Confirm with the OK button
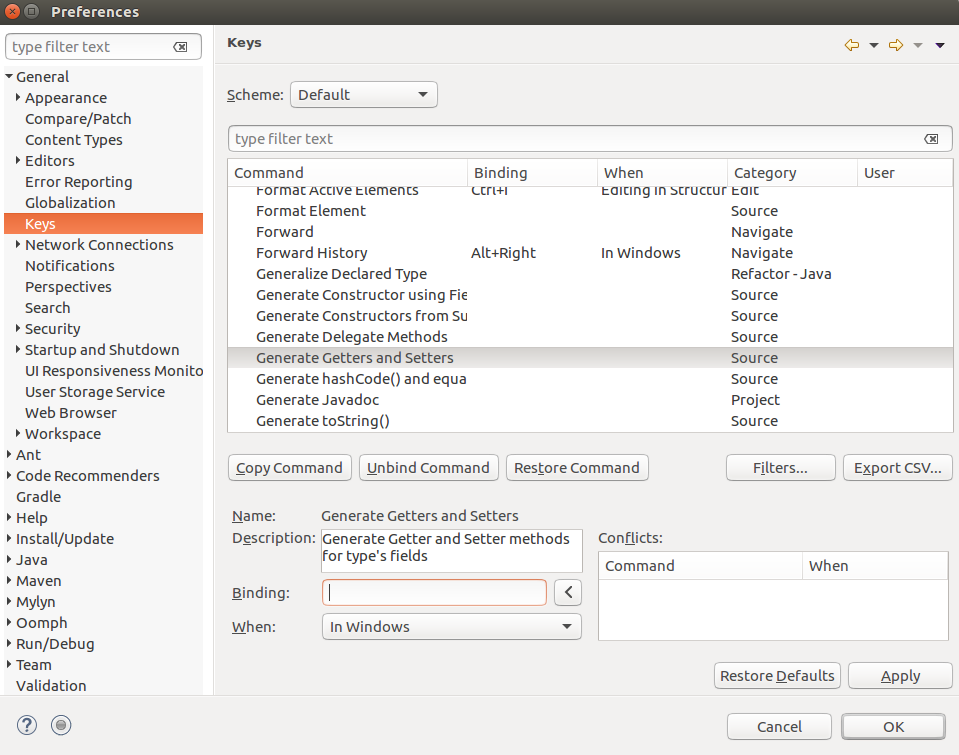Screen dimensions: 959x755 coord(894,726)
